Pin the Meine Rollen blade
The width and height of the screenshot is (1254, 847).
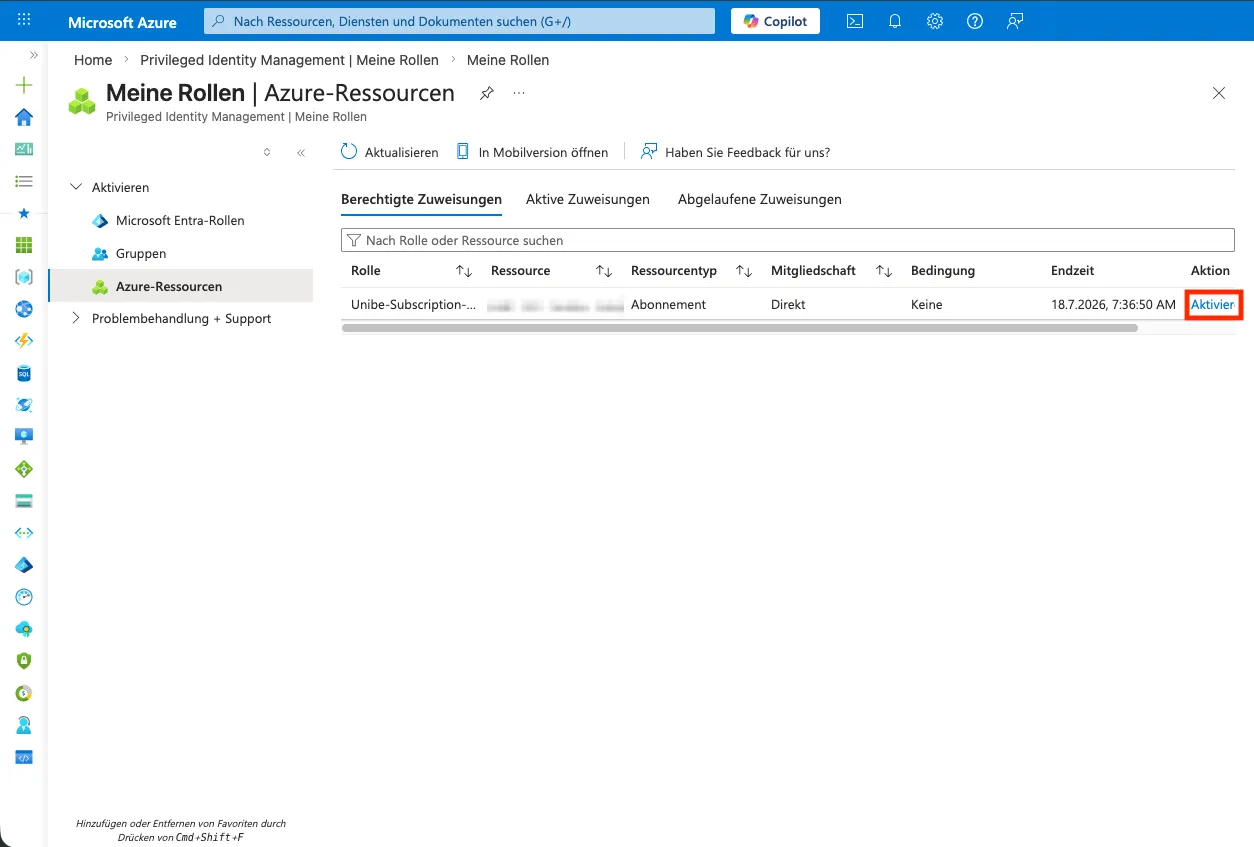(486, 93)
